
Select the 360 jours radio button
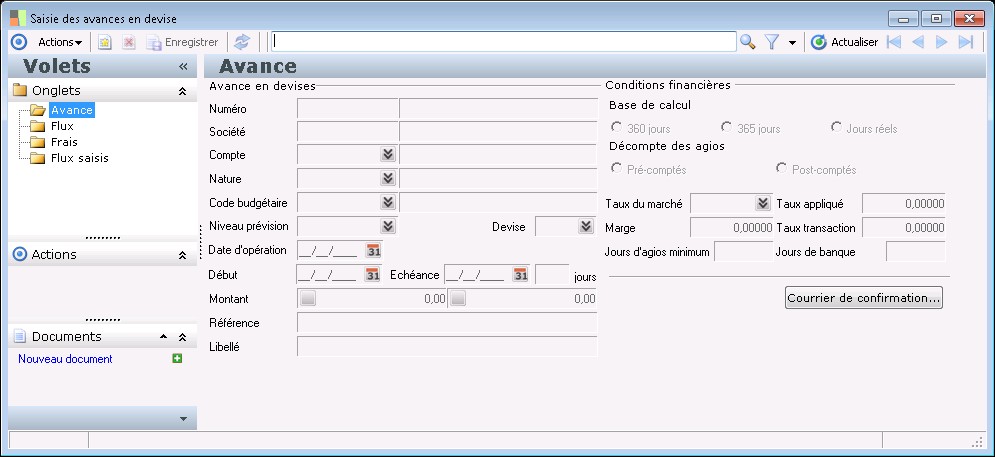pyautogui.click(x=616, y=128)
